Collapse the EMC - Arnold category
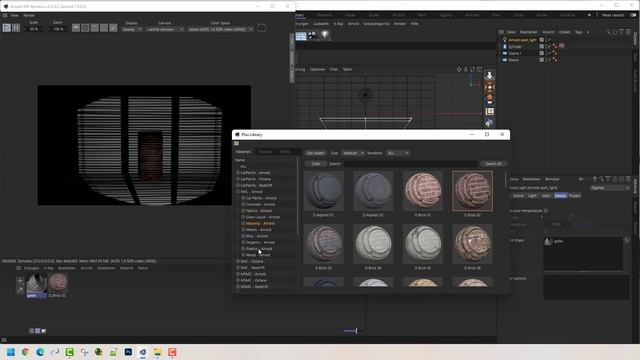 tap(238, 191)
